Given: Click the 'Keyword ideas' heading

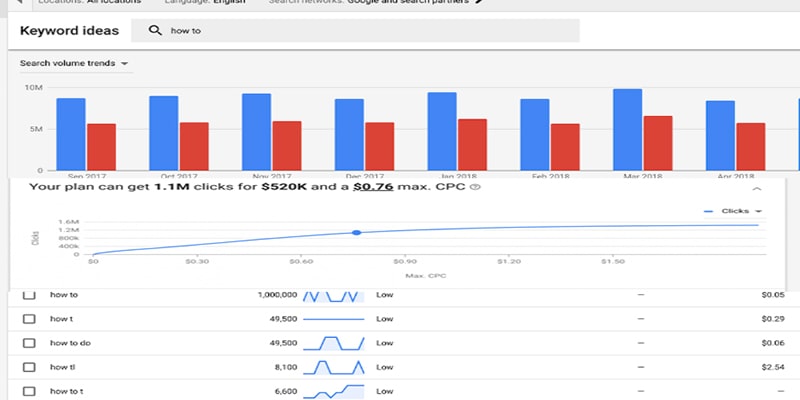Looking at the screenshot, I should point(69,31).
